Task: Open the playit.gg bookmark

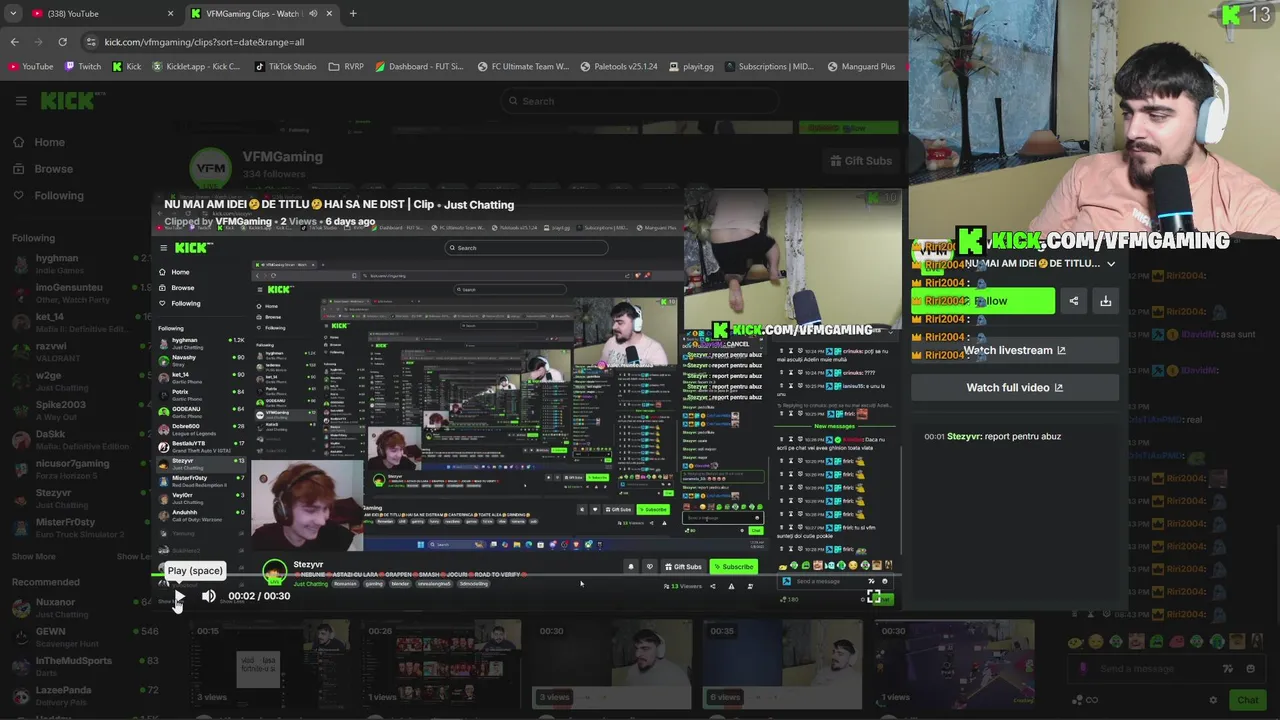Action: (691, 67)
